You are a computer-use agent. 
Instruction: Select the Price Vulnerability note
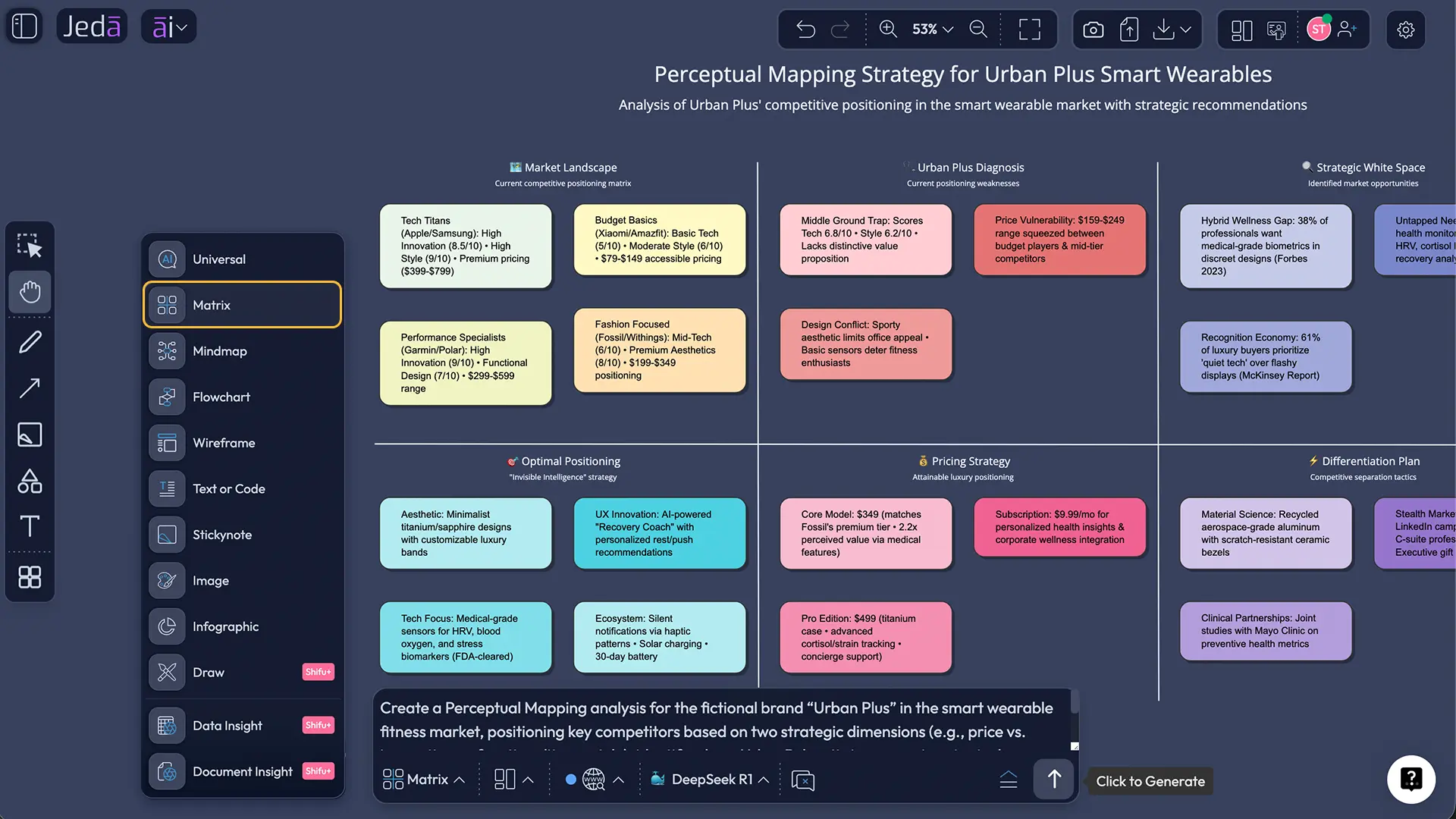pos(1060,240)
